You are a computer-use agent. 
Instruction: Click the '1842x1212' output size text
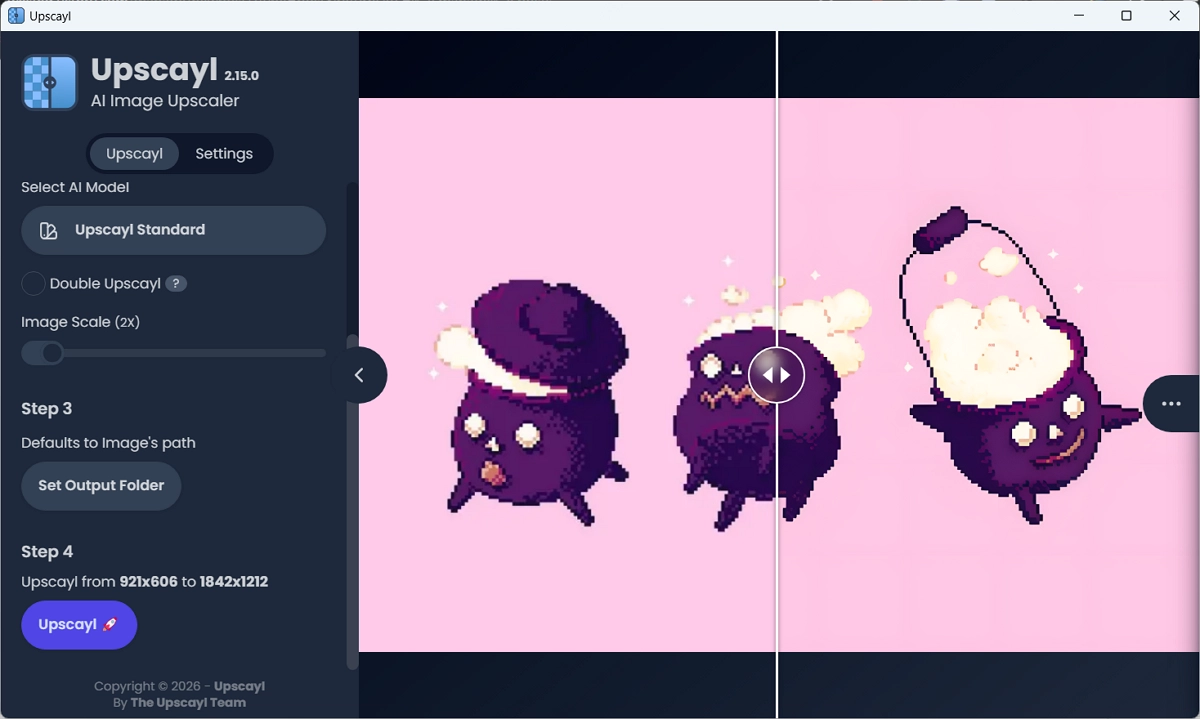234,581
